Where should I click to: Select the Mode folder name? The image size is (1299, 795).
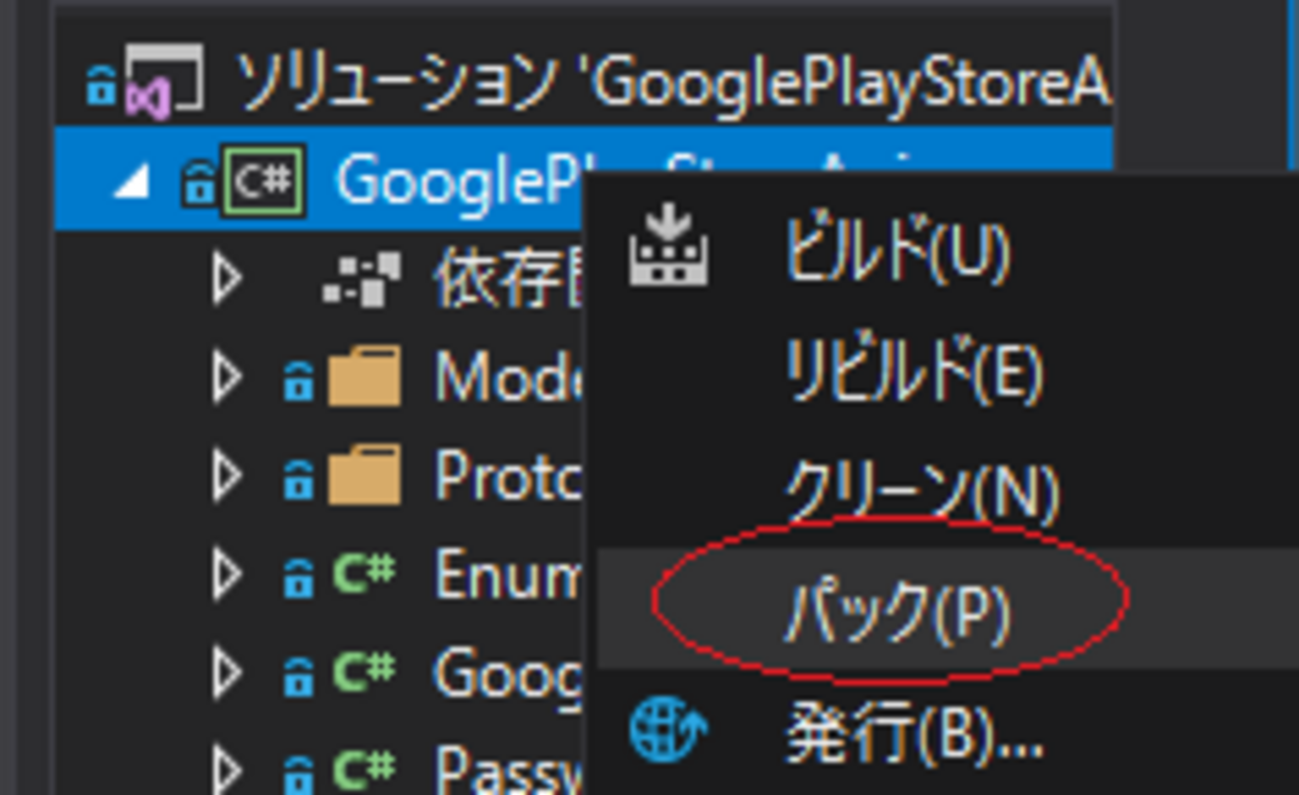coord(507,377)
